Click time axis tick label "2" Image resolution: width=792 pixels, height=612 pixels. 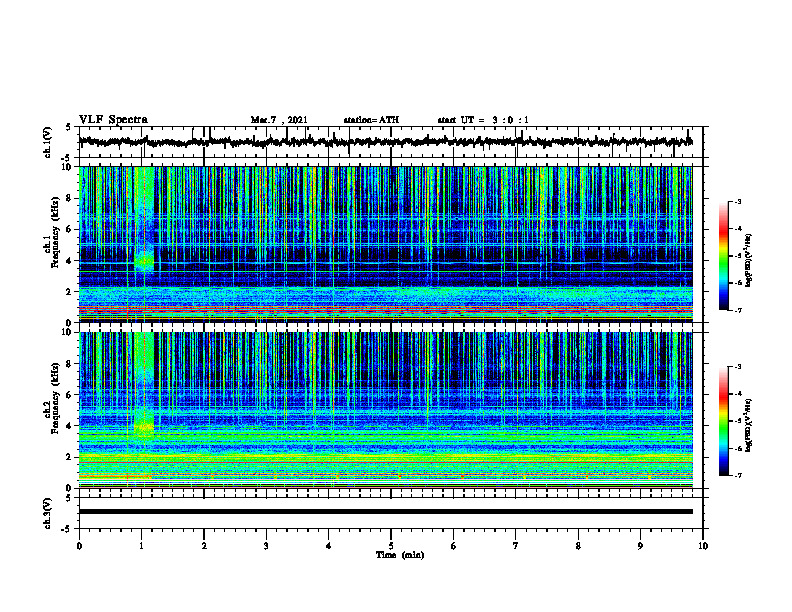pyautogui.click(x=204, y=546)
